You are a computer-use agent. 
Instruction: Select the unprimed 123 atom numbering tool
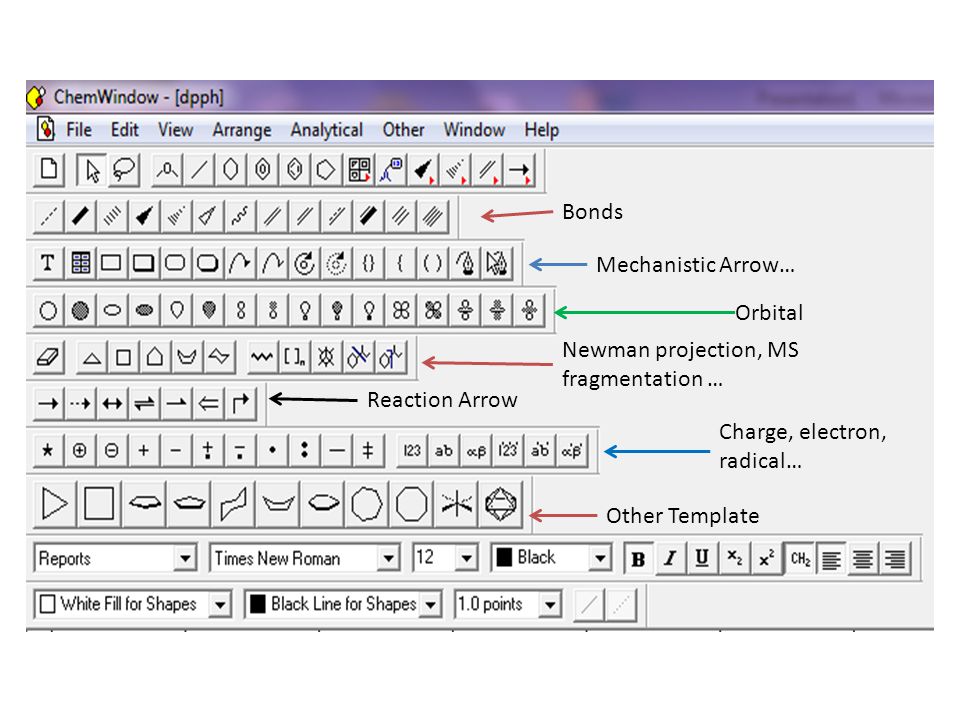pyautogui.click(x=412, y=451)
